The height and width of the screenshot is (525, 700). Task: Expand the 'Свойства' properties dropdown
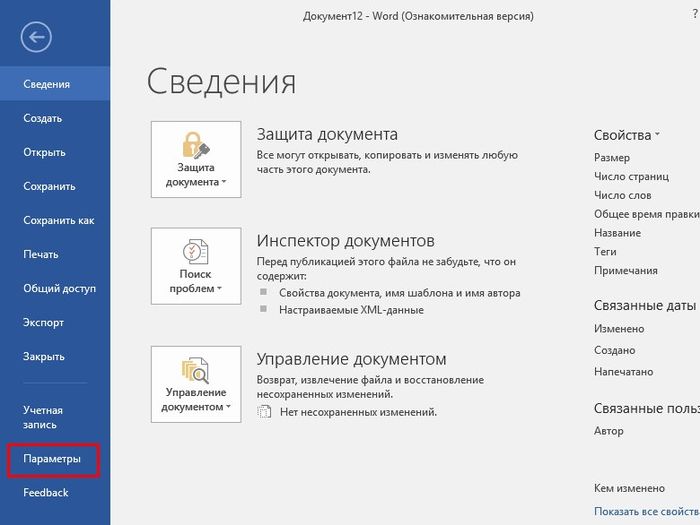pyautogui.click(x=627, y=135)
